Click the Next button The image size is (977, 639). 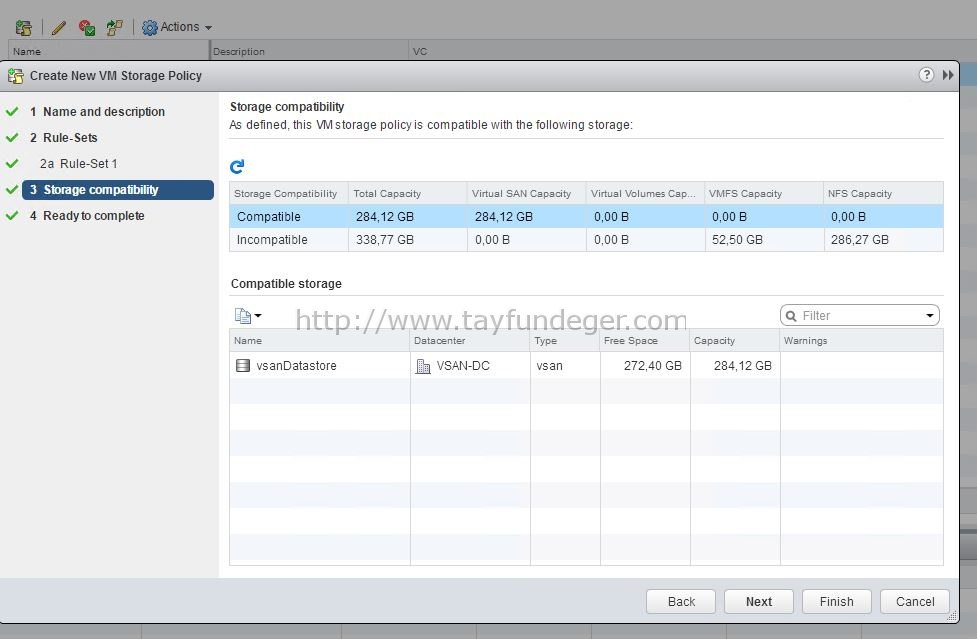759,602
